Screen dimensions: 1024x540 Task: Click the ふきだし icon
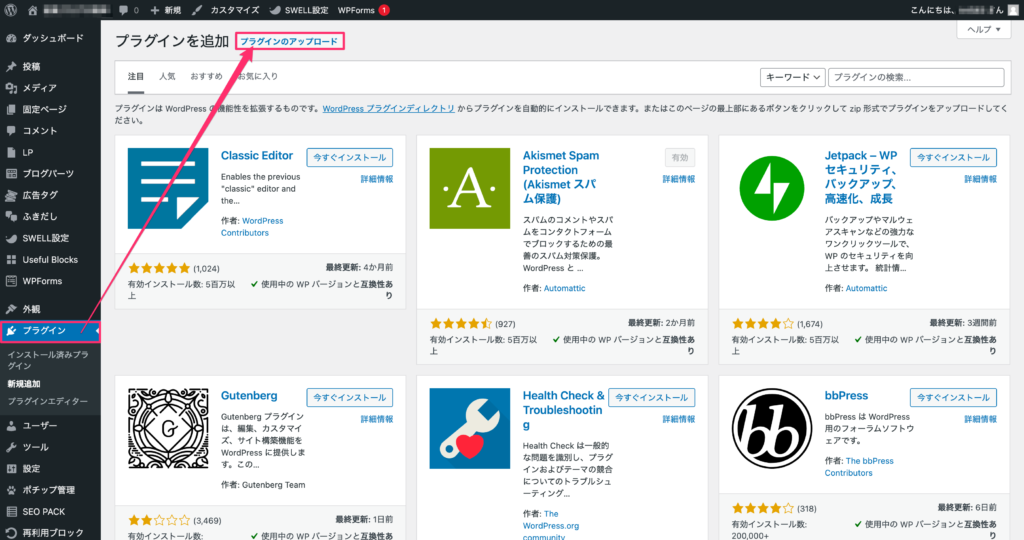pos(11,217)
